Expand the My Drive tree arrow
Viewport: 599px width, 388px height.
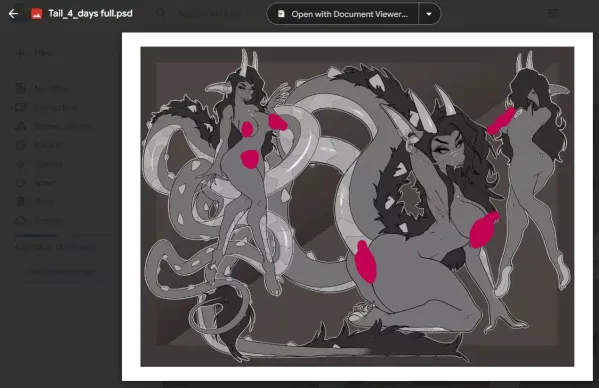pyautogui.click(x=10, y=89)
